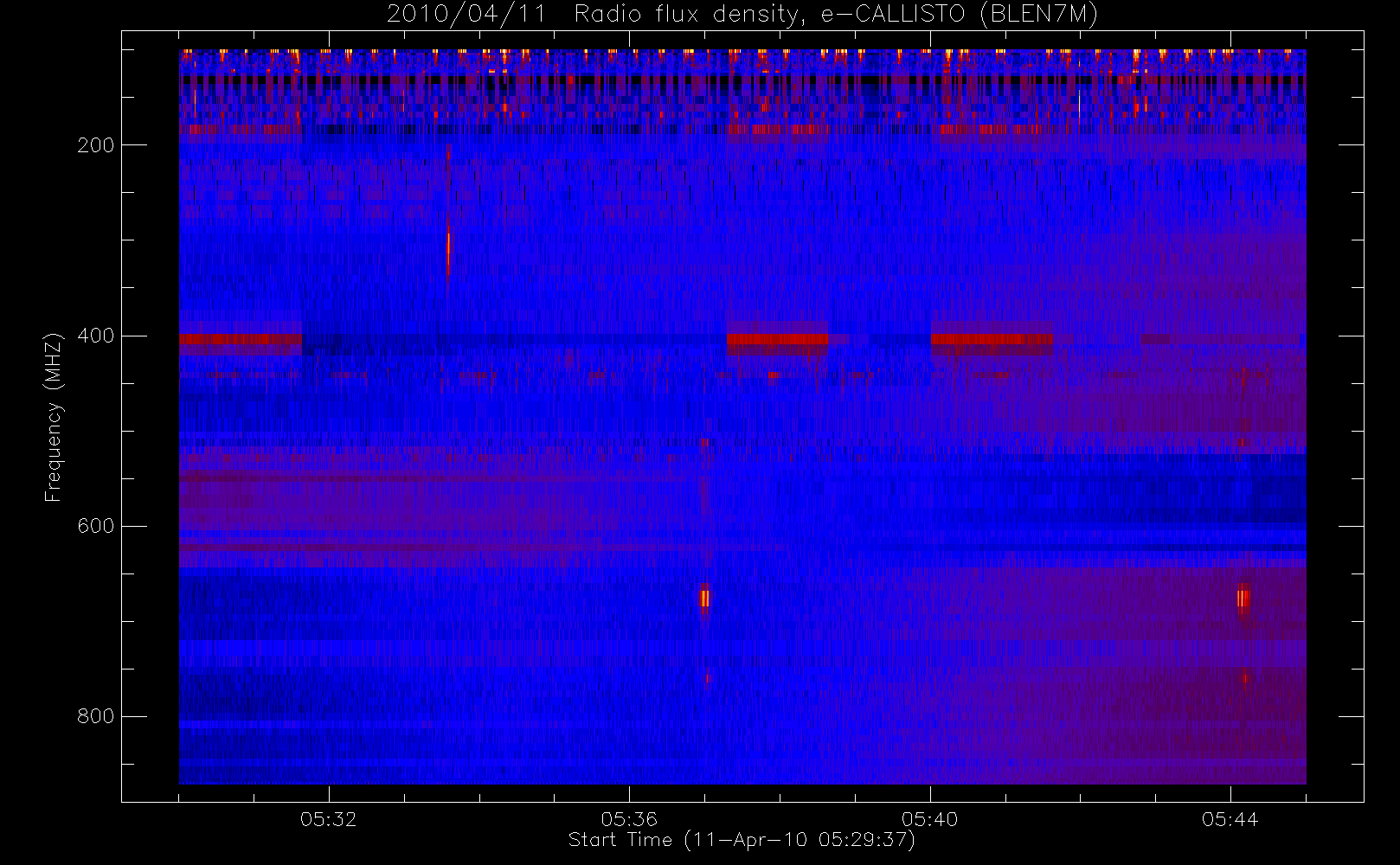Viewport: 1400px width, 865px height.
Task: Click the 200 frequency tick label
Action: [x=95, y=145]
